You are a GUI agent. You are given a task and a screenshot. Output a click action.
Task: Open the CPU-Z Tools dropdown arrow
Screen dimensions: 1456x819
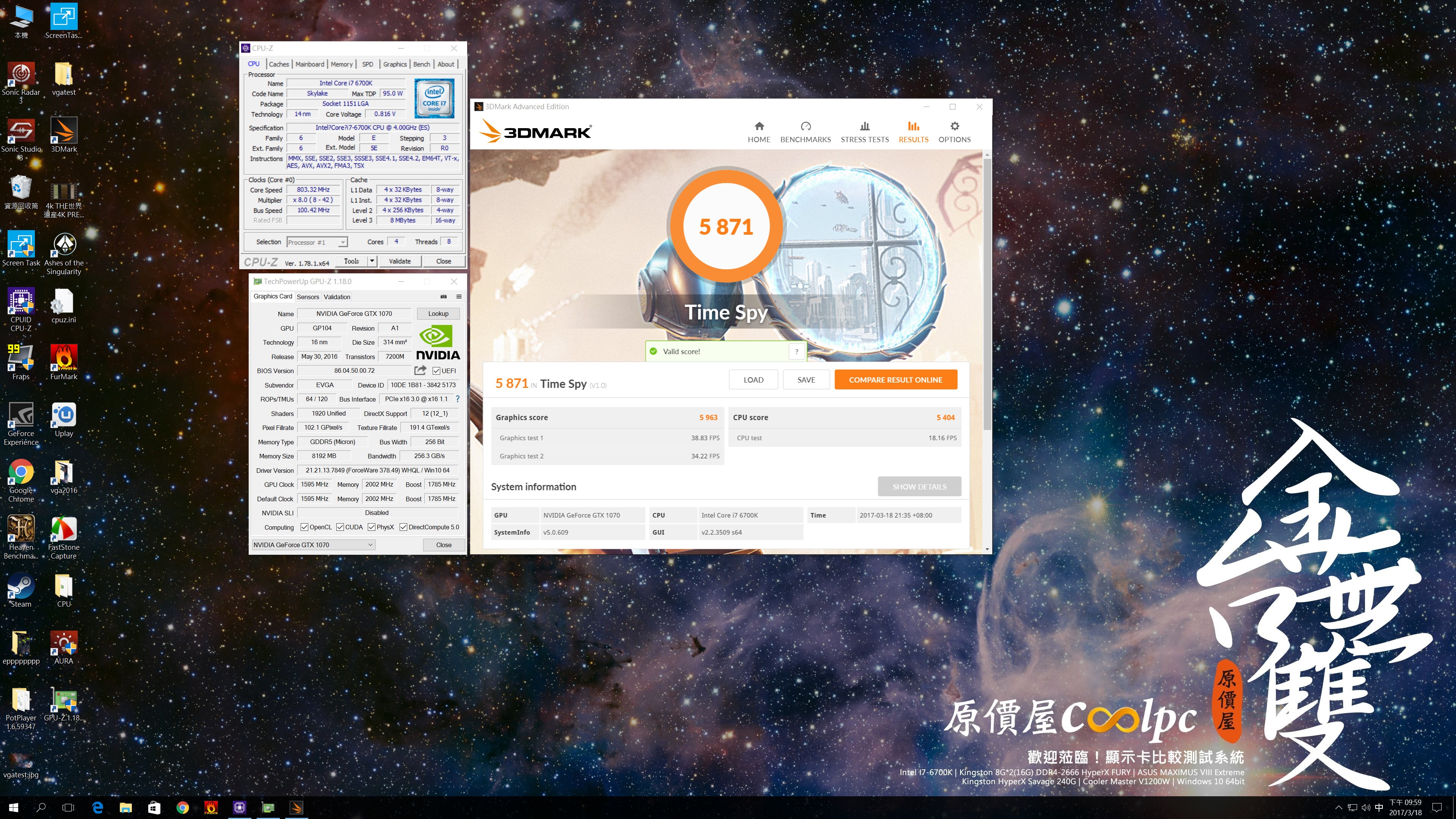pos(372,261)
